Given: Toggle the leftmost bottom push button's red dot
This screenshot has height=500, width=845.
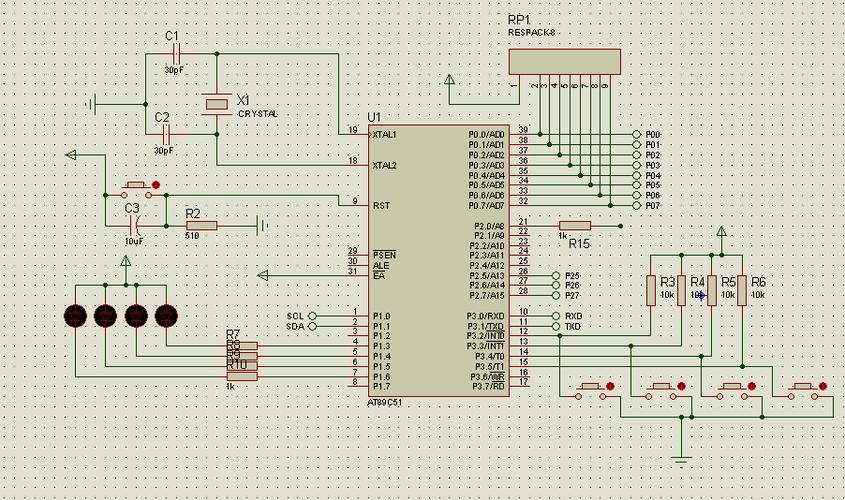Looking at the screenshot, I should coord(613,386).
